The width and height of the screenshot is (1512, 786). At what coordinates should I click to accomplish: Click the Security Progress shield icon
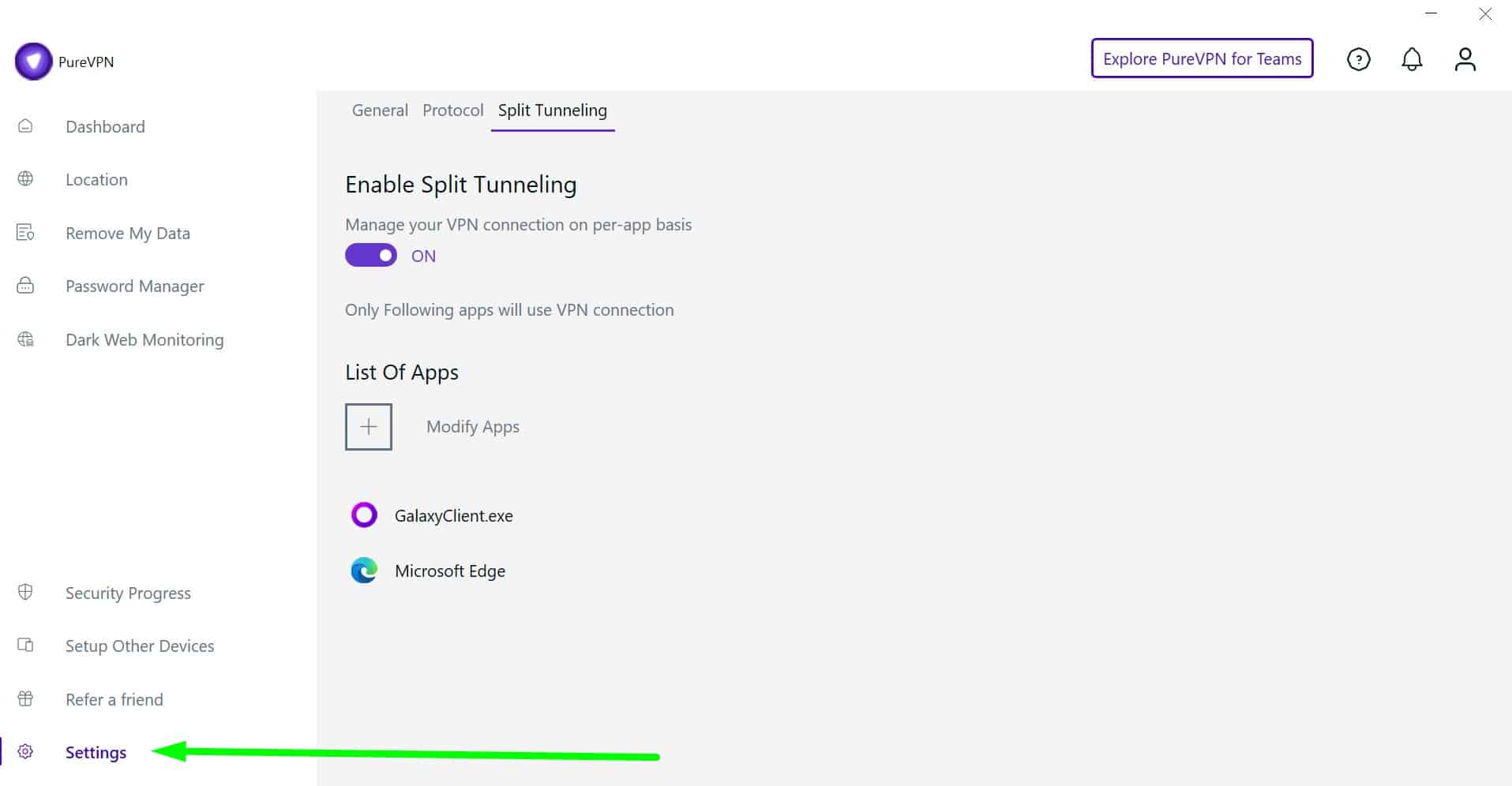[25, 593]
